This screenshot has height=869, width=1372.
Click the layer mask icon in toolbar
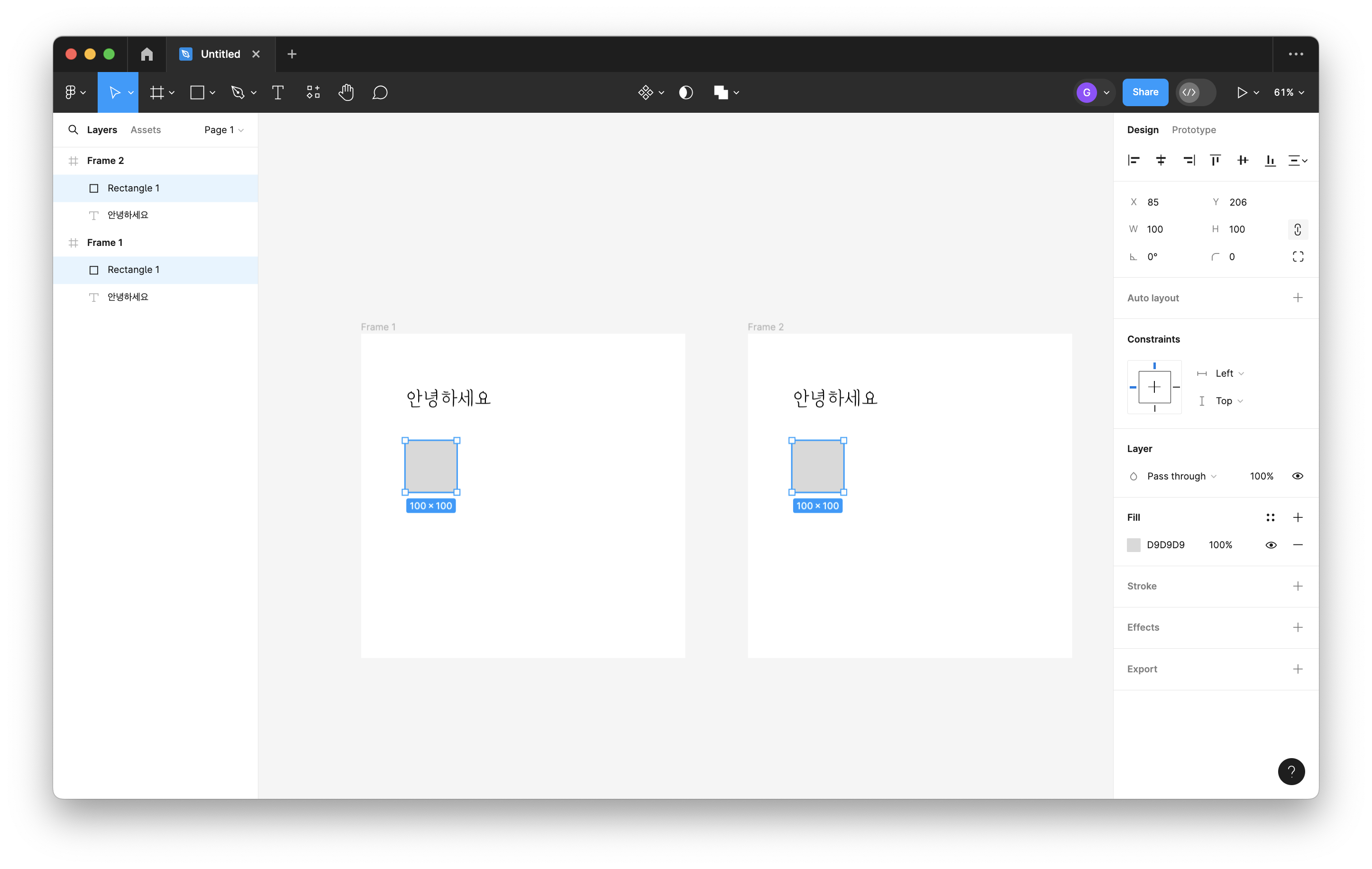tap(686, 92)
